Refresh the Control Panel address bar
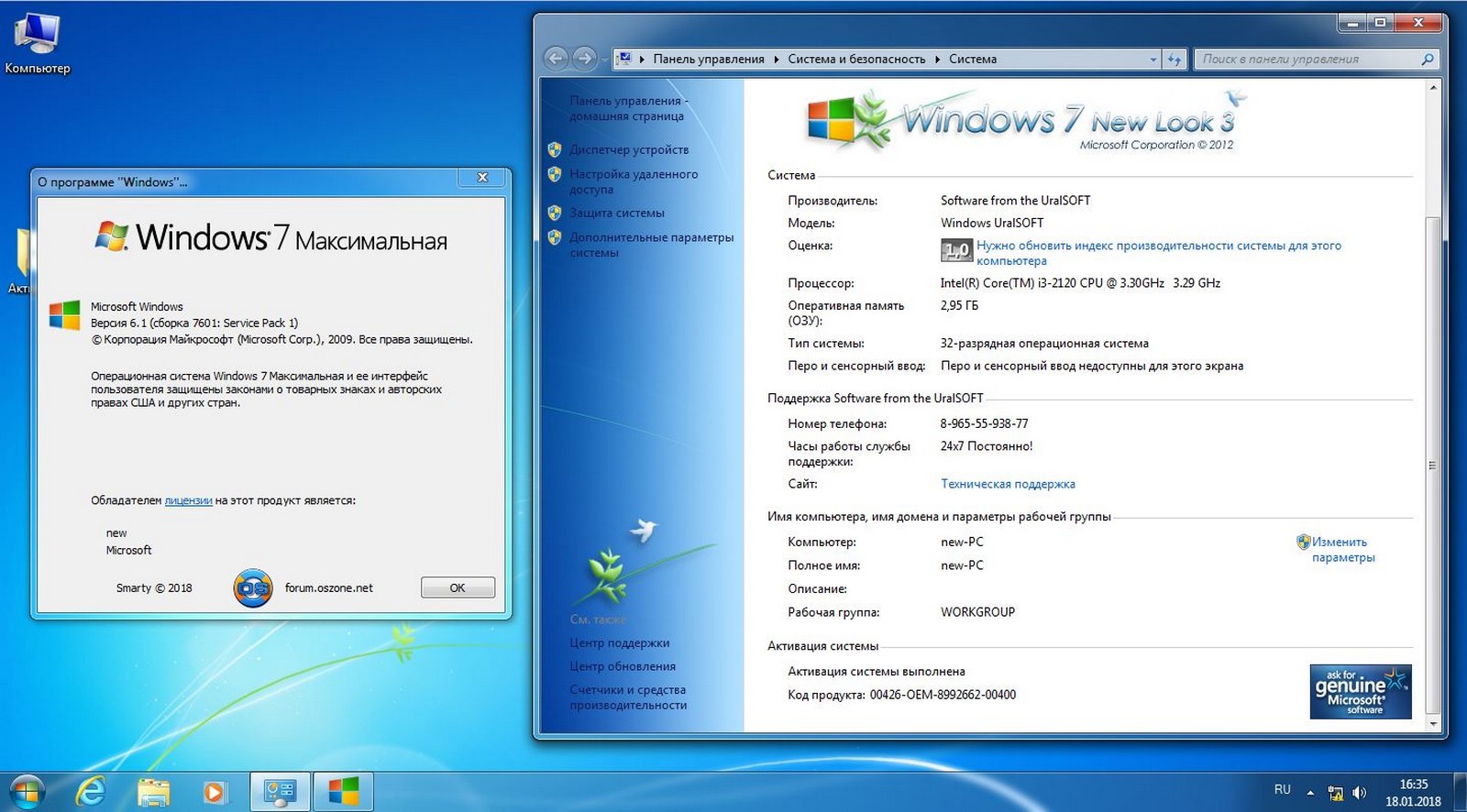1467x812 pixels. point(1175,60)
